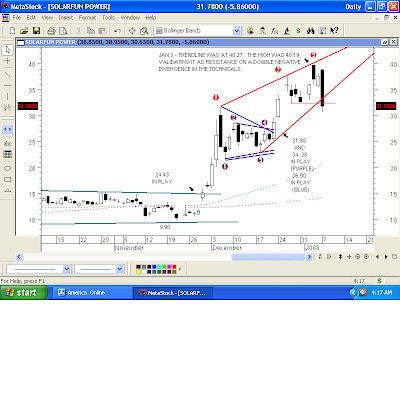Click the Cut scissors icon
This screenshot has height=400, width=400.
click(x=79, y=31)
